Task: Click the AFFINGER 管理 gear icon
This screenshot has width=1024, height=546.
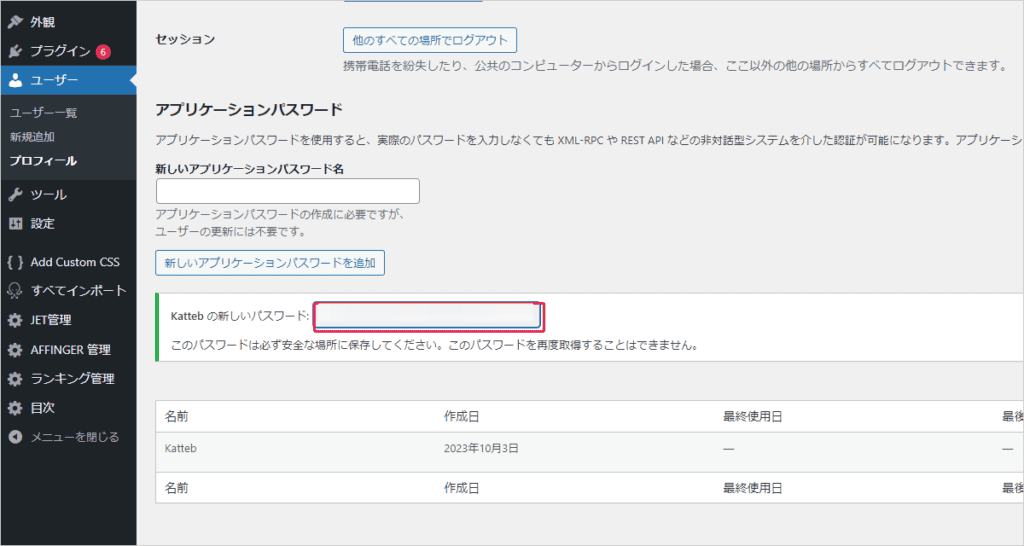Action: point(15,350)
